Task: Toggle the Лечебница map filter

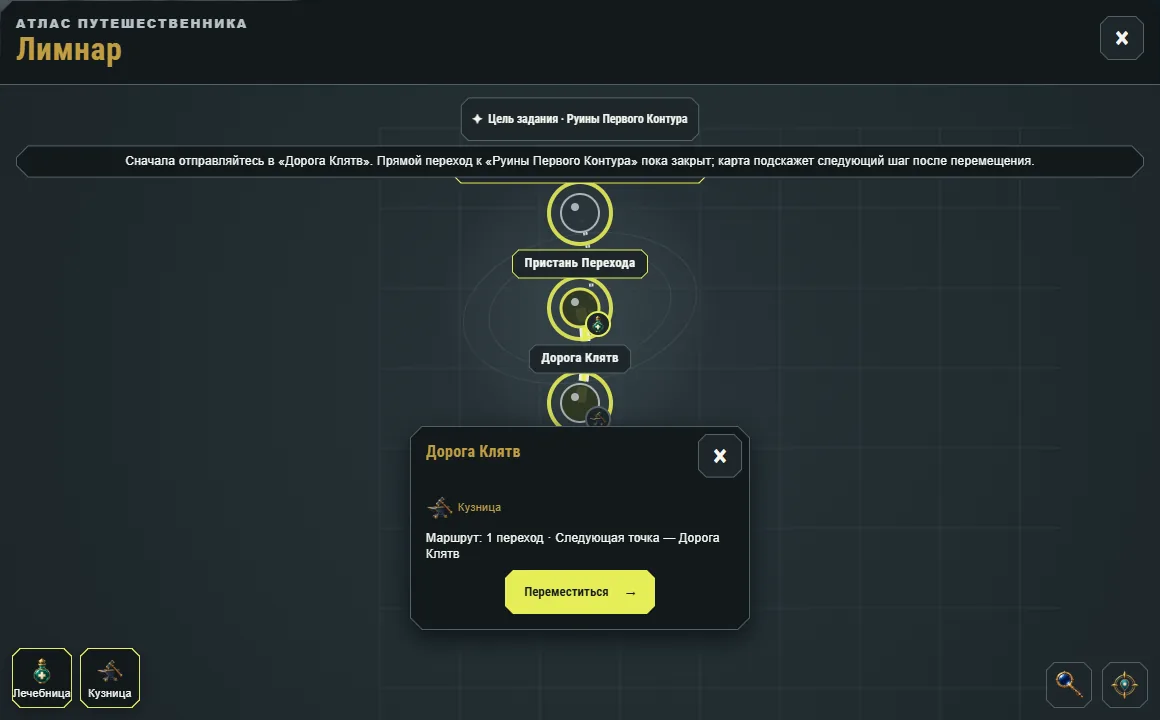Action: pyautogui.click(x=42, y=678)
